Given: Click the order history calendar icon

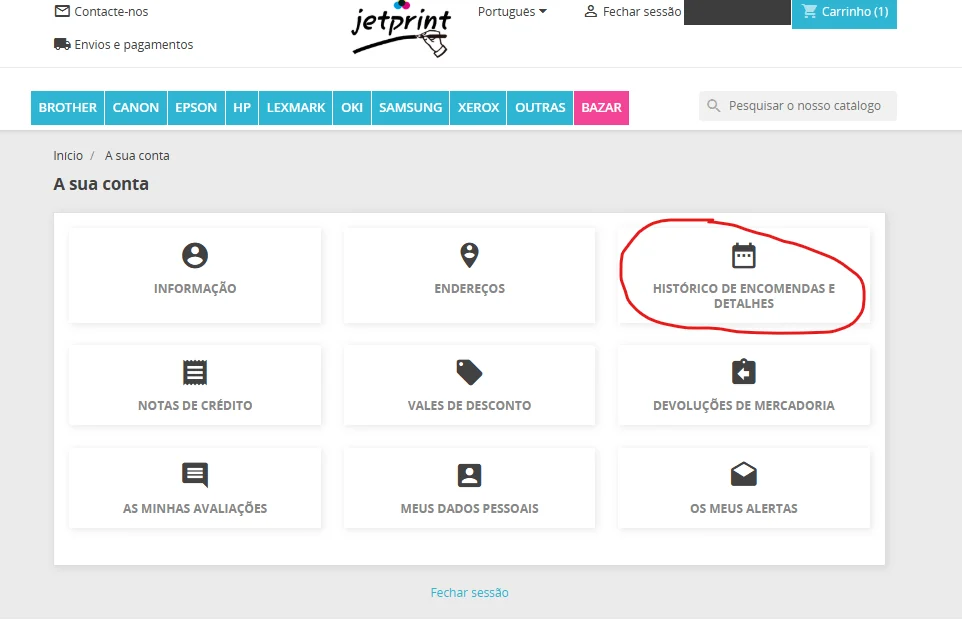Looking at the screenshot, I should point(744,255).
